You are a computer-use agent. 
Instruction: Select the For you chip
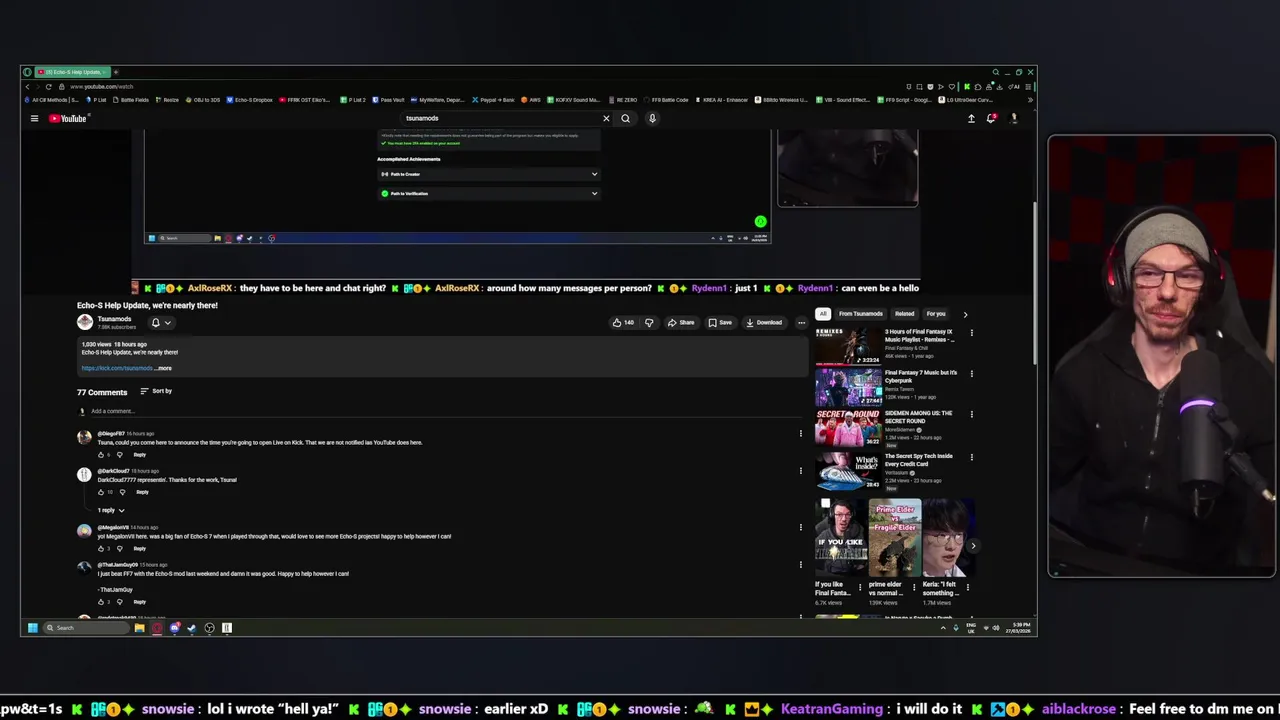(x=935, y=314)
